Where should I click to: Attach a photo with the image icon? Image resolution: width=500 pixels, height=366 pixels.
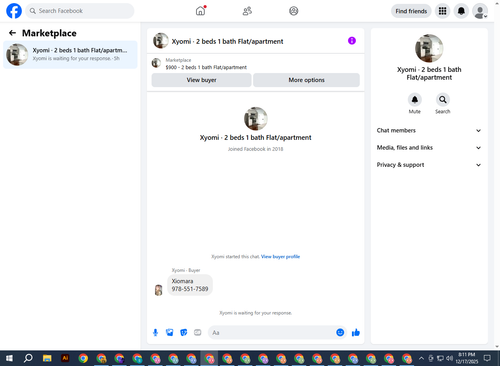coord(170,332)
